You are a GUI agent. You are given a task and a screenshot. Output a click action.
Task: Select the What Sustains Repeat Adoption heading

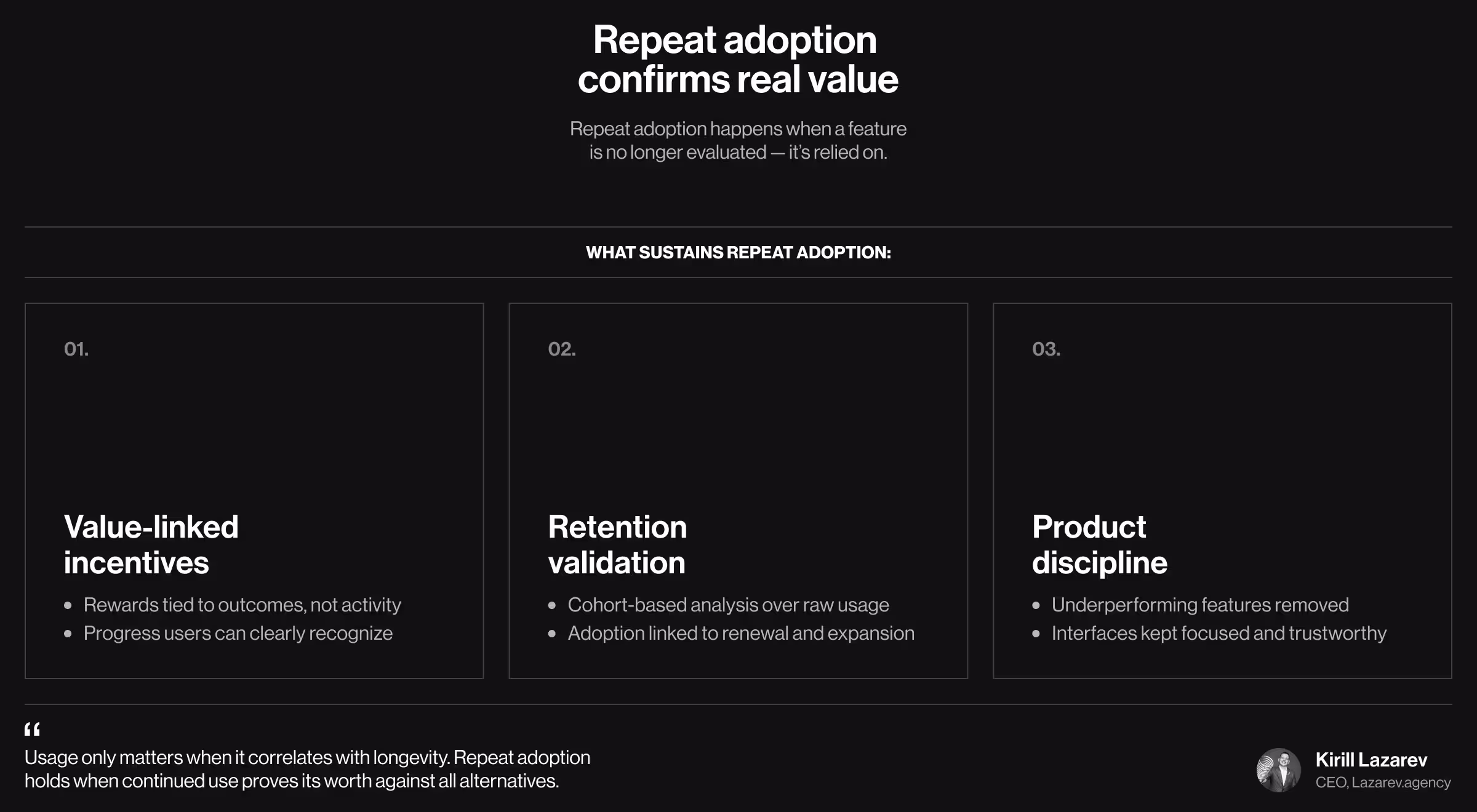738,252
